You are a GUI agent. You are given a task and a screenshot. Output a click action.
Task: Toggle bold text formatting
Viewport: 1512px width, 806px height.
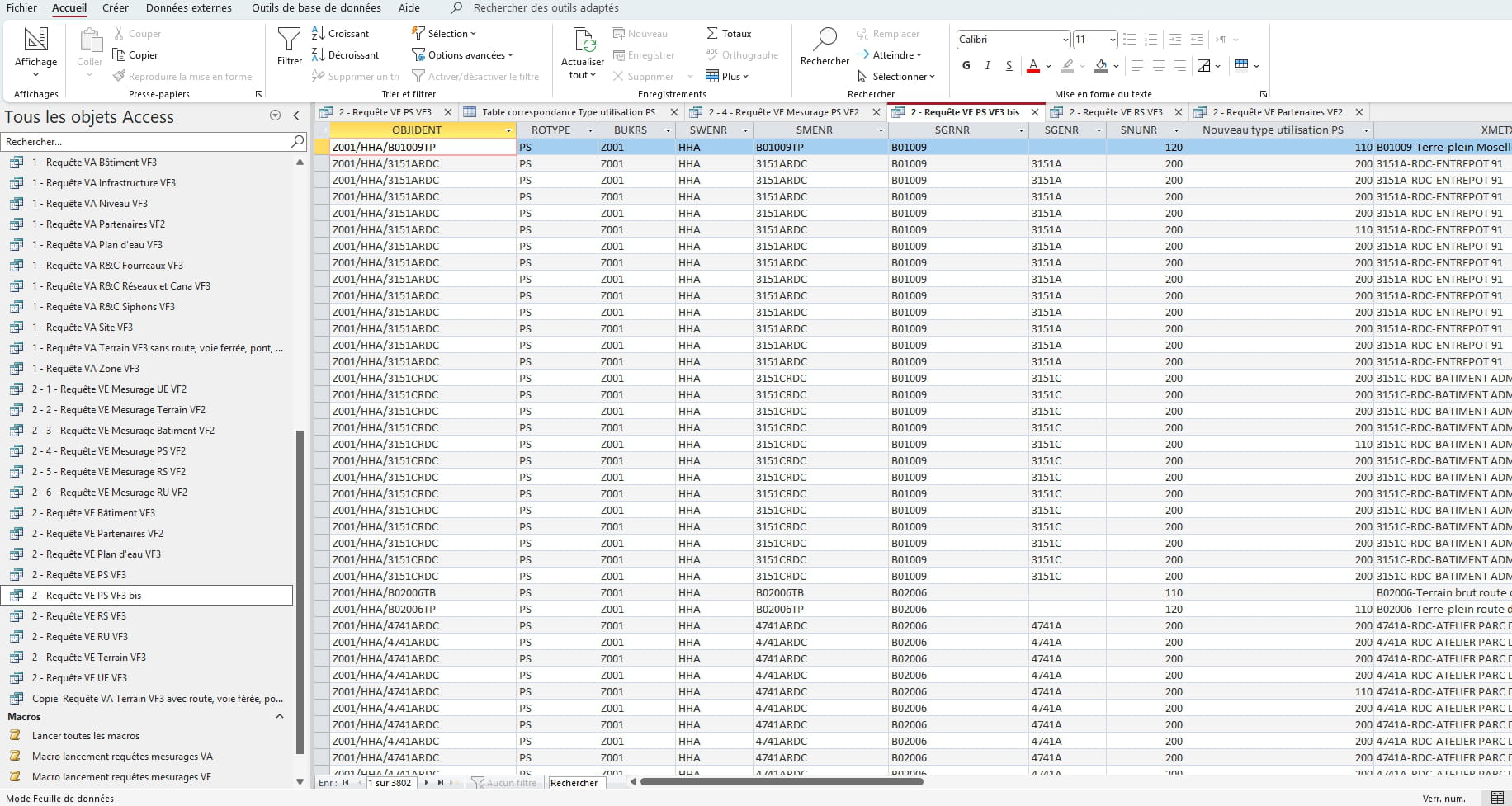(x=966, y=66)
